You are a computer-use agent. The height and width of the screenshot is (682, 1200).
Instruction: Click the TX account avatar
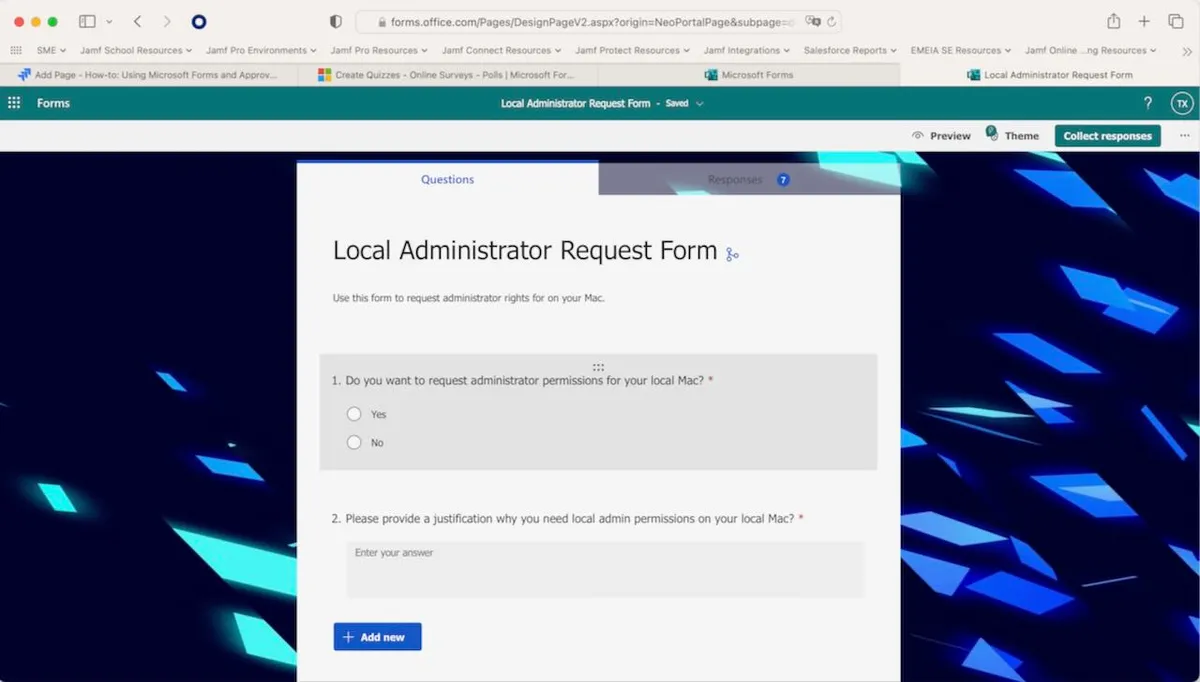1182,102
